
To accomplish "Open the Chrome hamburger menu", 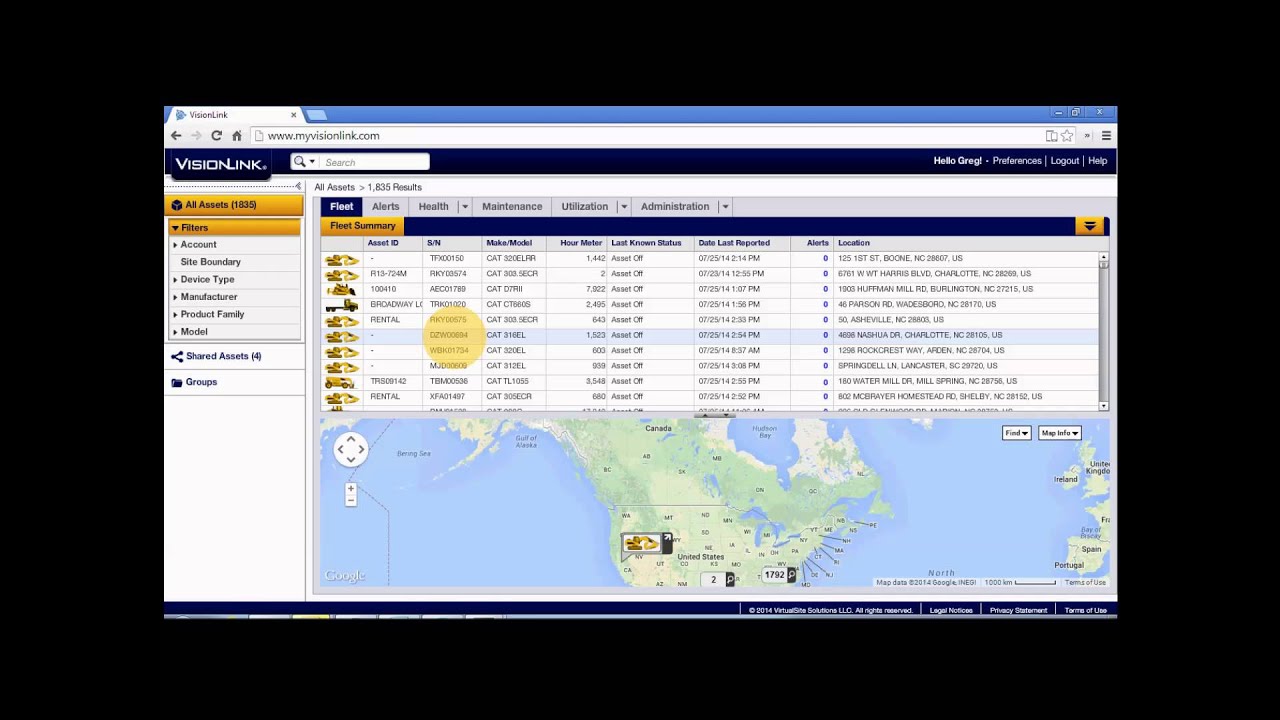I will tap(1106, 136).
